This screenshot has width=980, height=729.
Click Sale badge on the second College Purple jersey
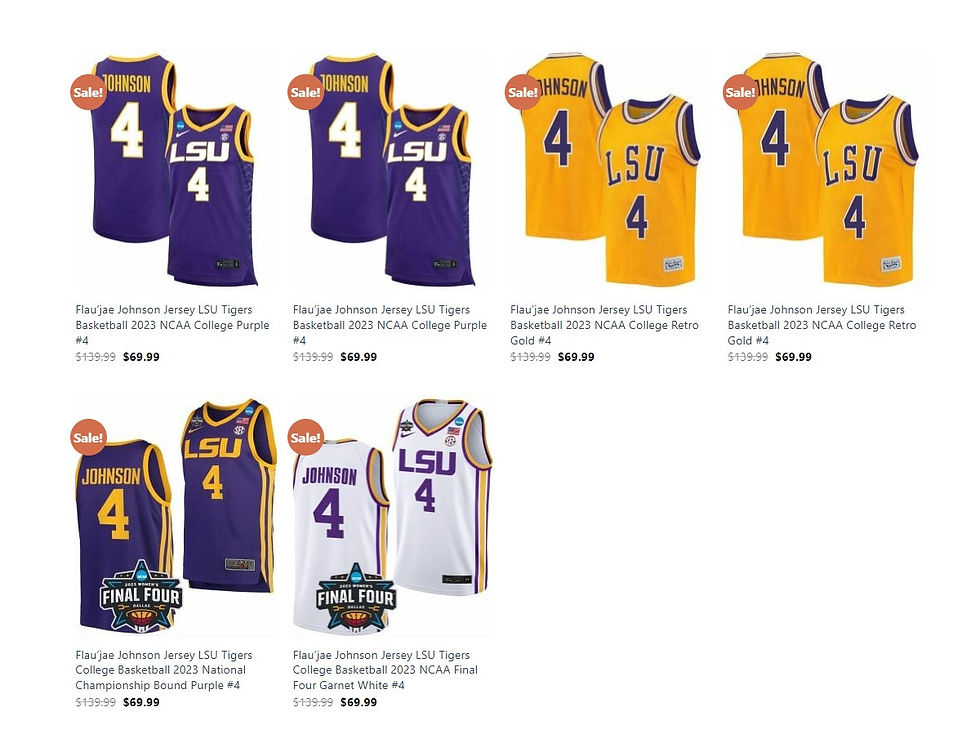[x=306, y=92]
